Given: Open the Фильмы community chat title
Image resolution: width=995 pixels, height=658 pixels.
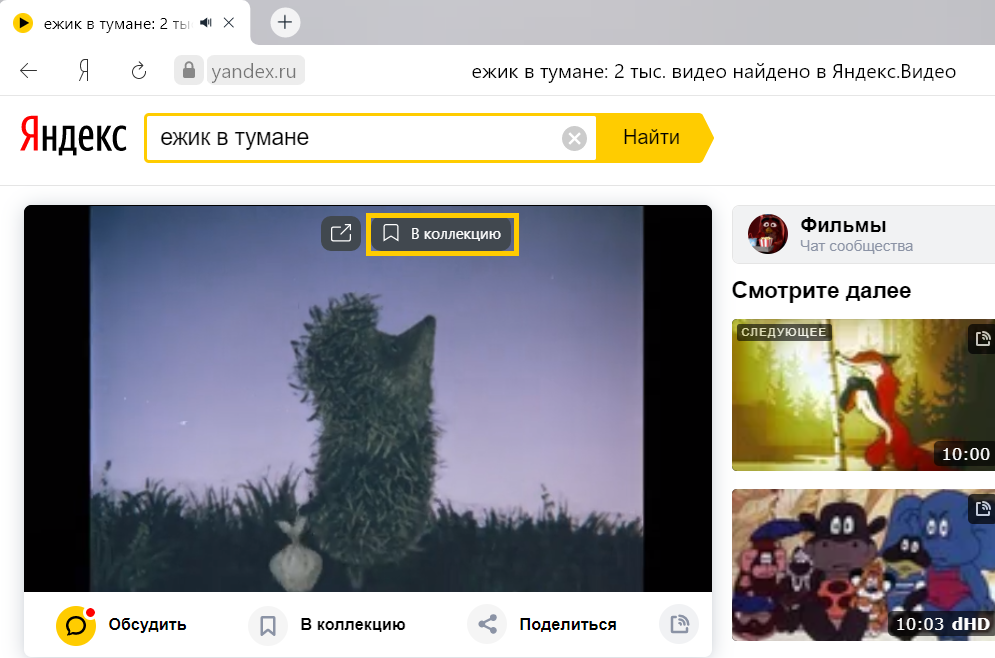Looking at the screenshot, I should pos(843,225).
